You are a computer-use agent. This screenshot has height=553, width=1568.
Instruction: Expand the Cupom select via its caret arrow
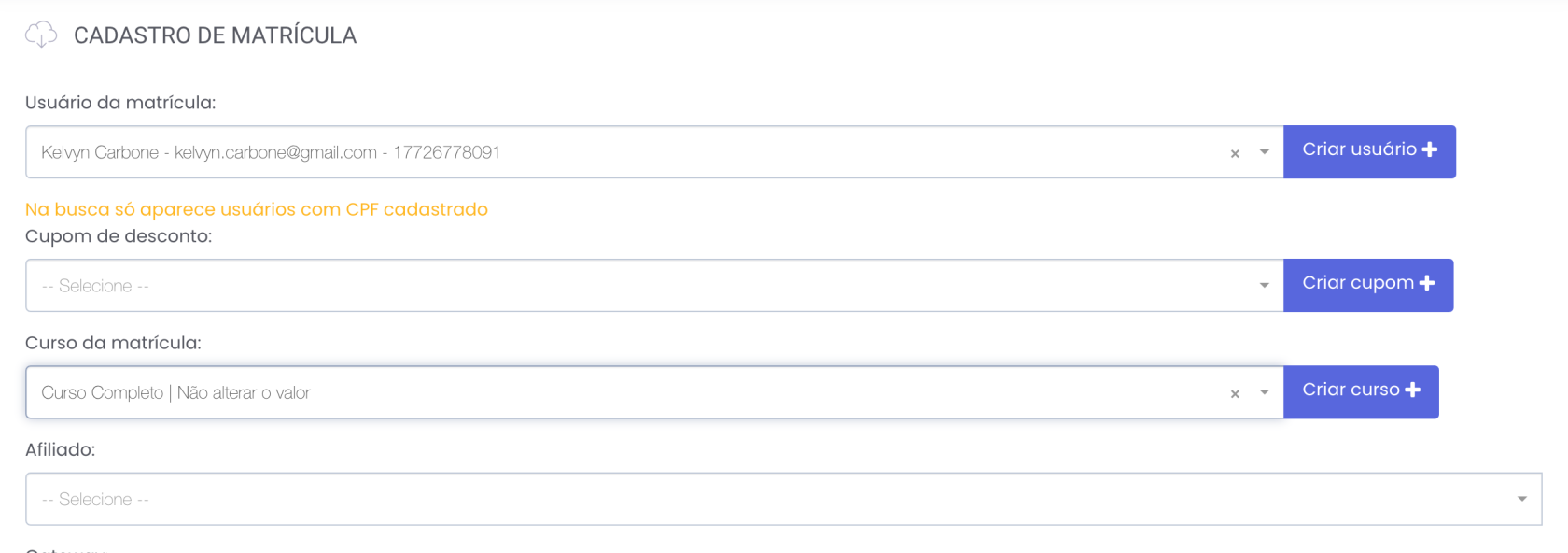[1264, 285]
